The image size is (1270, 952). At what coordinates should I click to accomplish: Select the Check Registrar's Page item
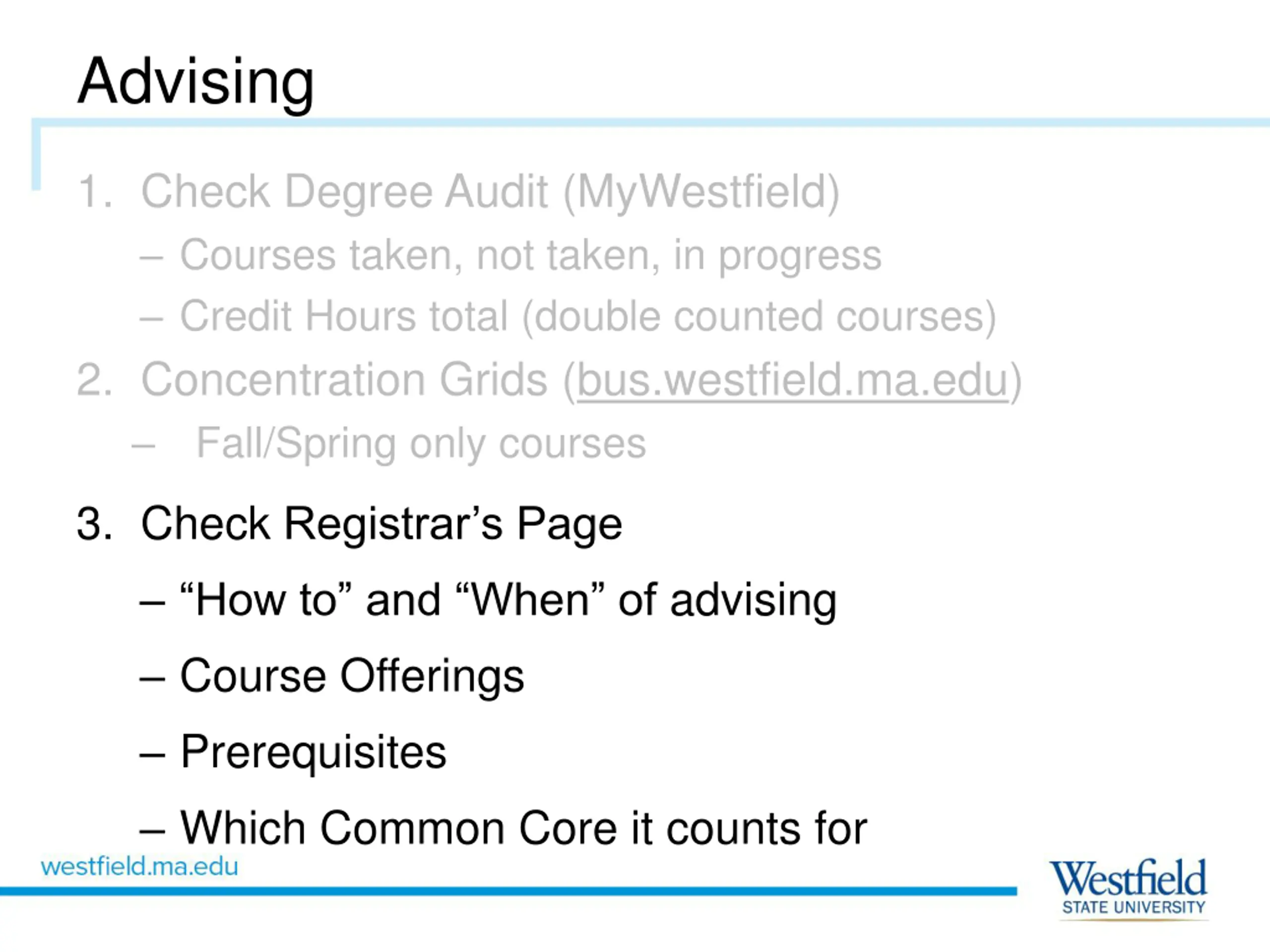point(350,524)
